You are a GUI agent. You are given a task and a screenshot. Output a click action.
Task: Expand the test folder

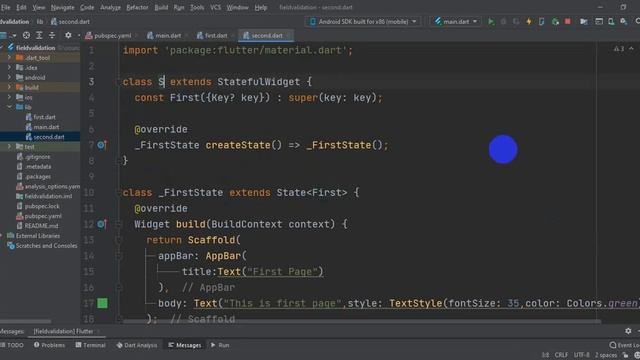click(x=9, y=147)
